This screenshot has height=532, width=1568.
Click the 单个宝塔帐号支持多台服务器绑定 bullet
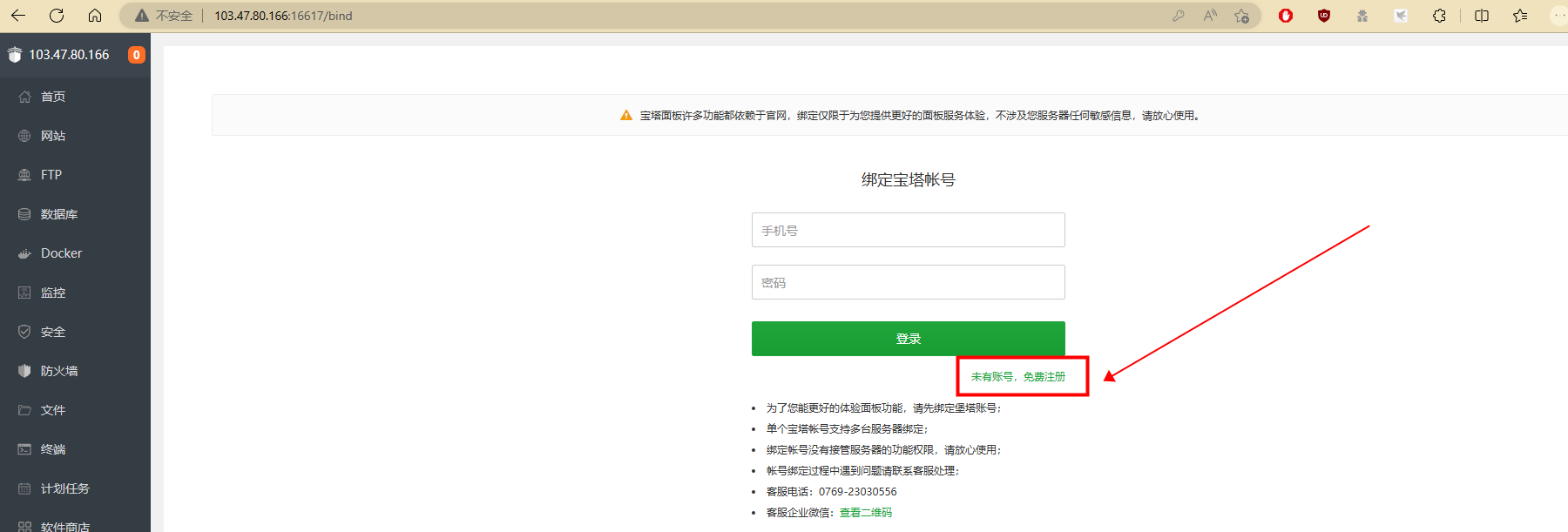847,429
